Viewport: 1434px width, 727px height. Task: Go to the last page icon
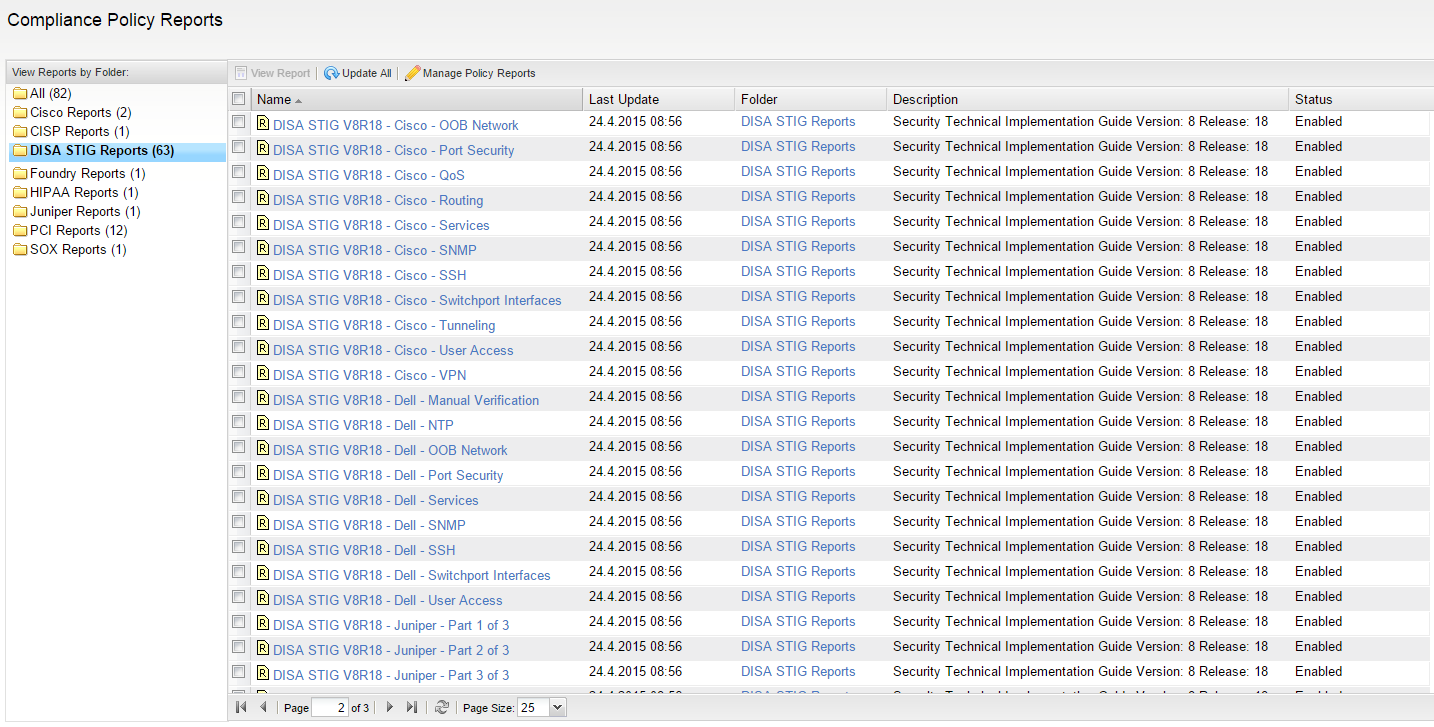412,707
